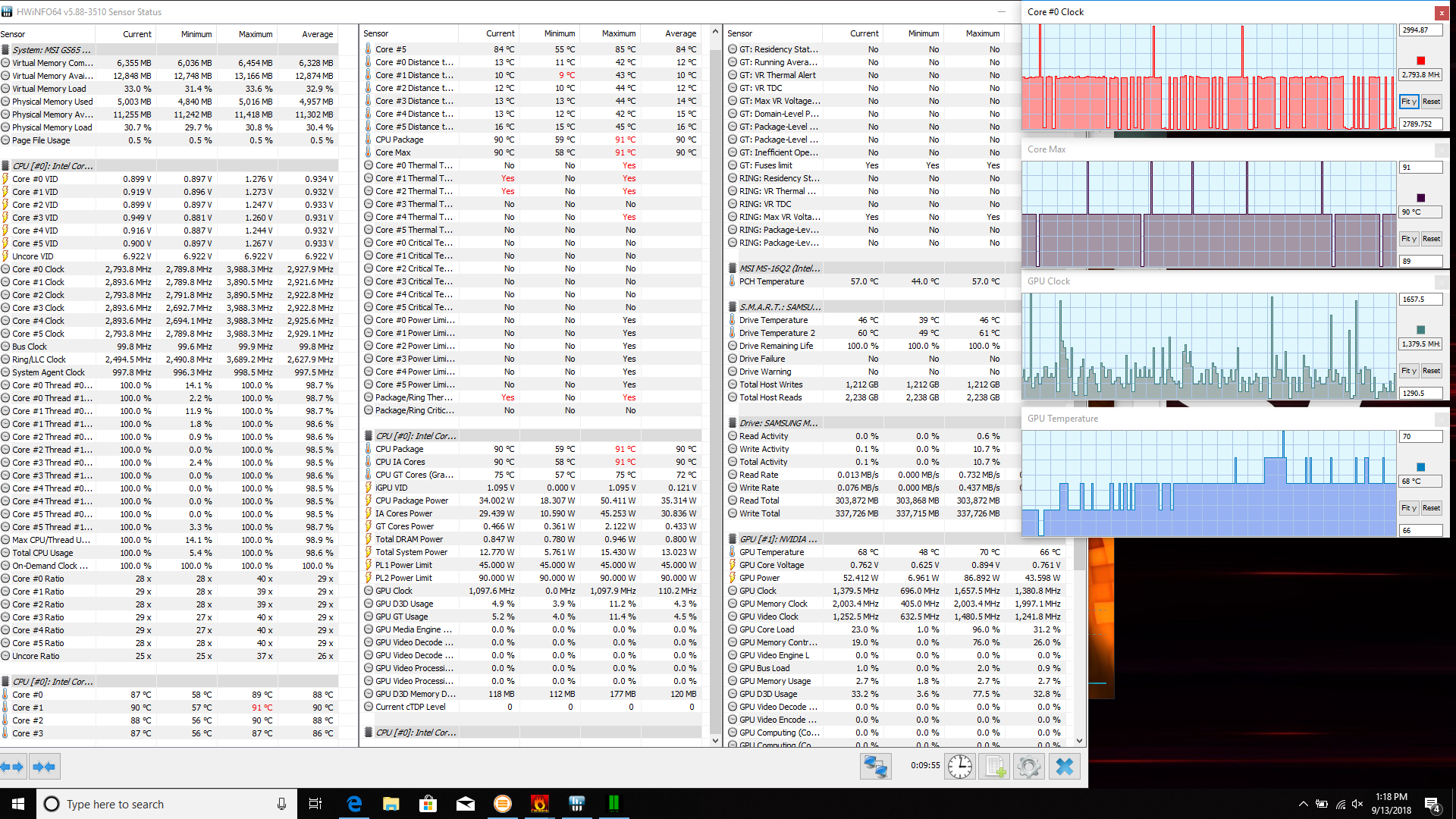
Task: Click scroll down arrow of middle panel
Action: click(x=715, y=740)
